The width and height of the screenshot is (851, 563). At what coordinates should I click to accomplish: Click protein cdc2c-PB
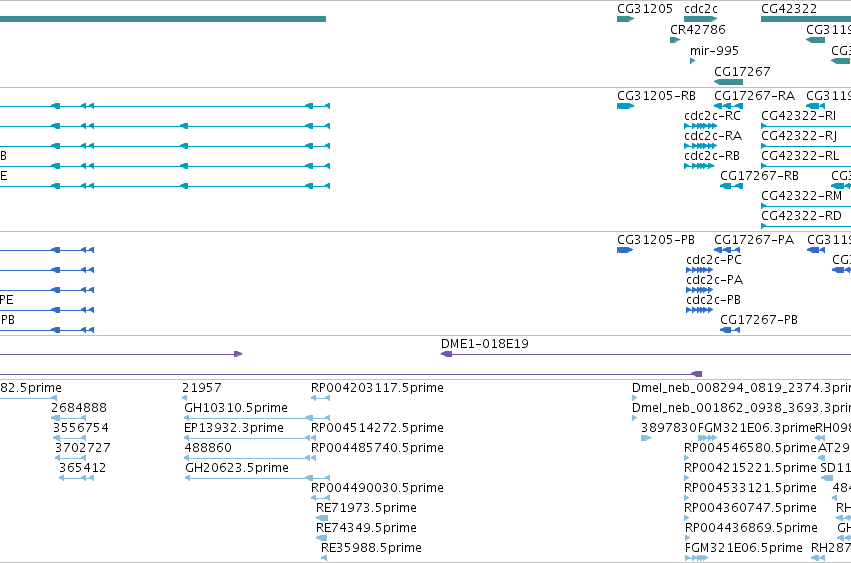pos(713,300)
